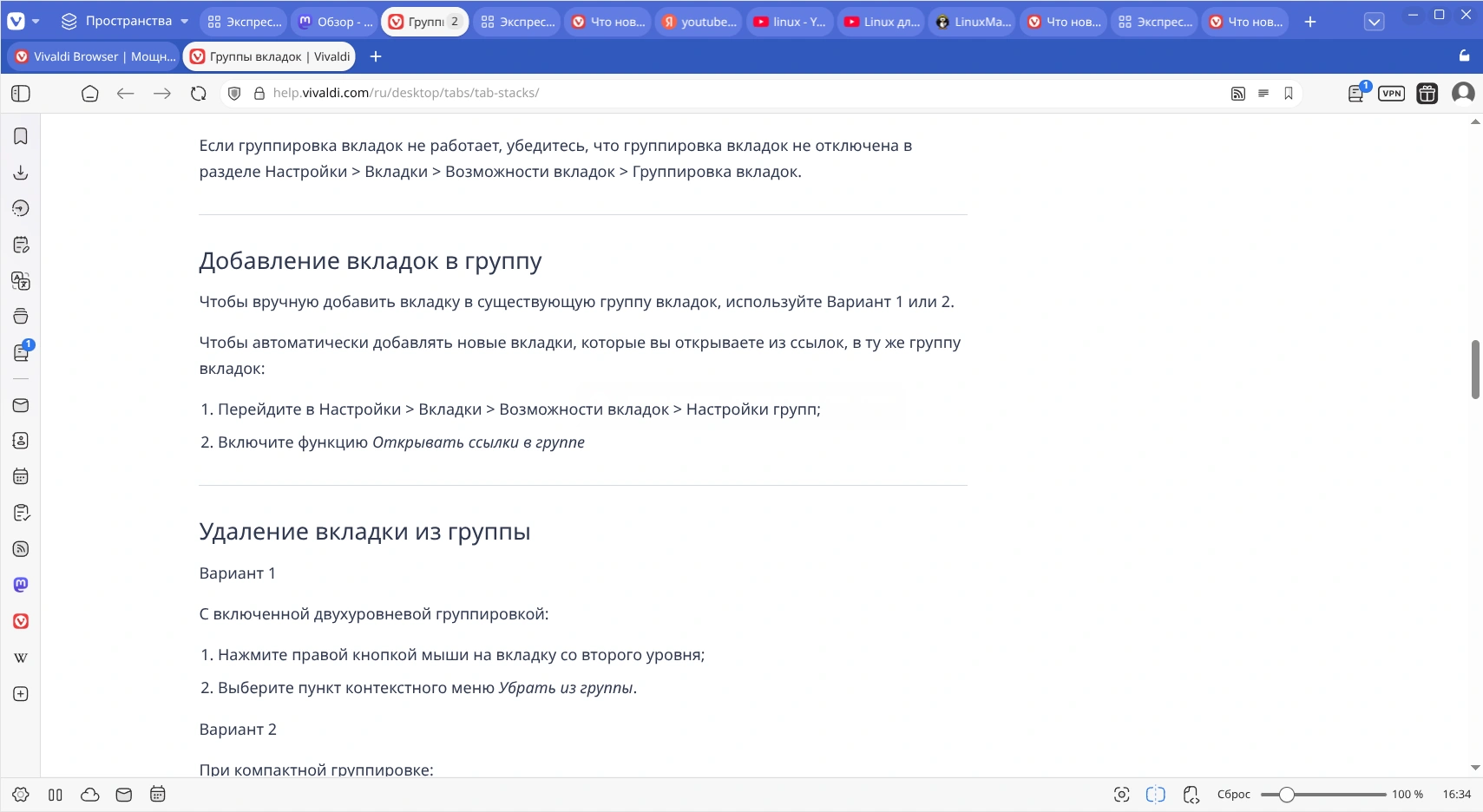1483x812 pixels.
Task: Open the Notes panel
Action: [20, 245]
